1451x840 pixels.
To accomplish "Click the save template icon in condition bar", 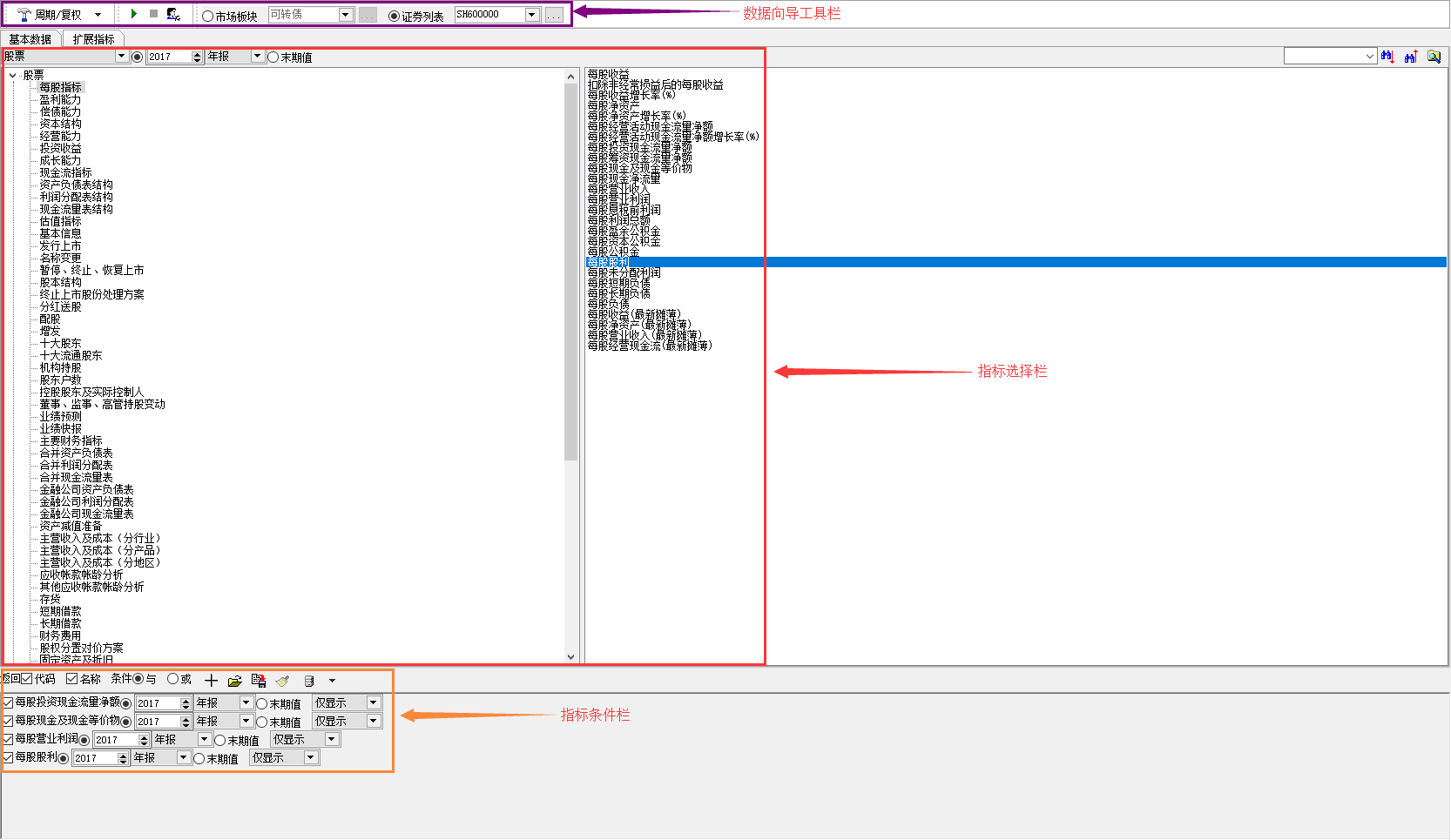I will point(259,681).
